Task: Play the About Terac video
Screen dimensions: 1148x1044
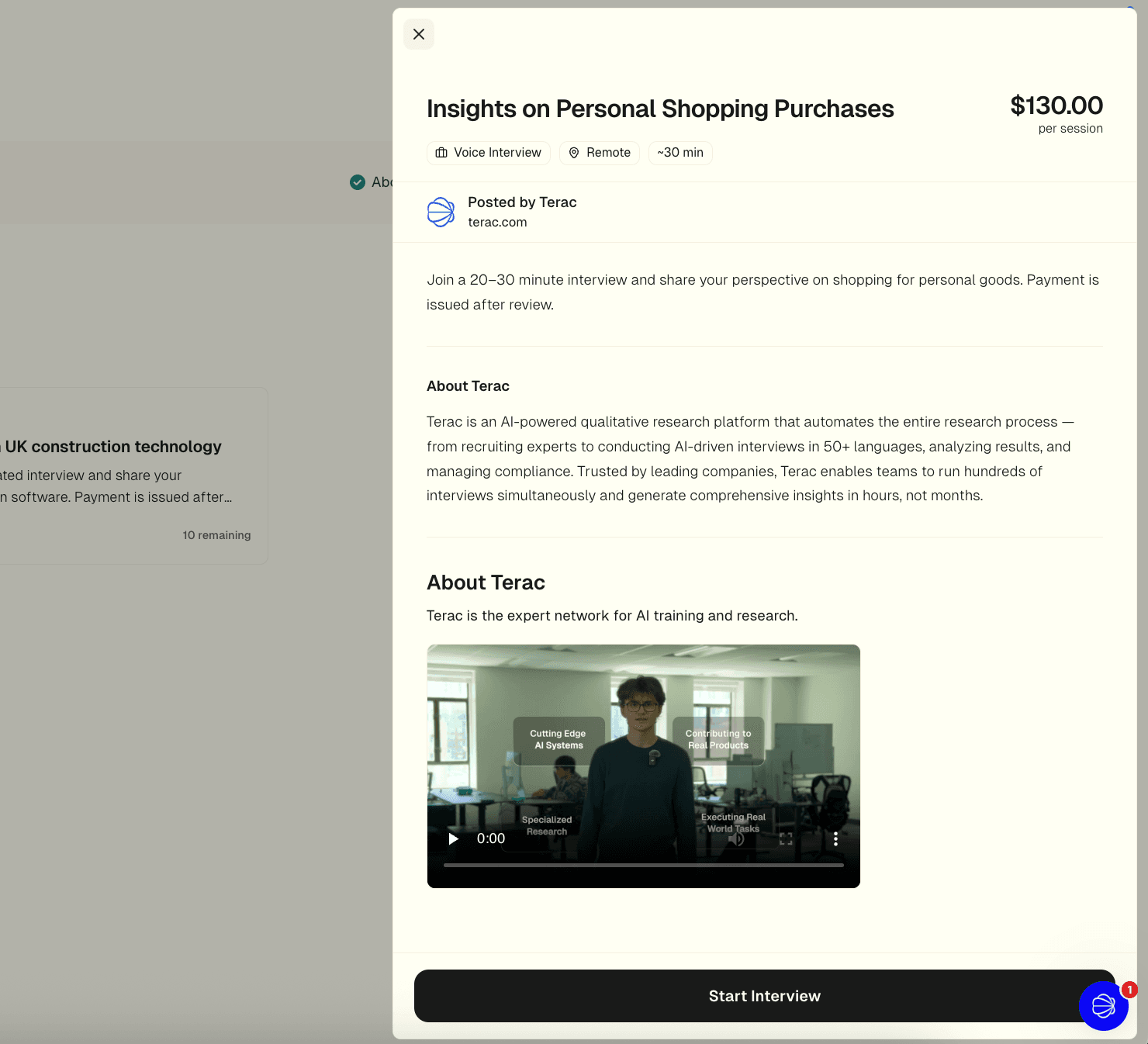Action: [454, 838]
